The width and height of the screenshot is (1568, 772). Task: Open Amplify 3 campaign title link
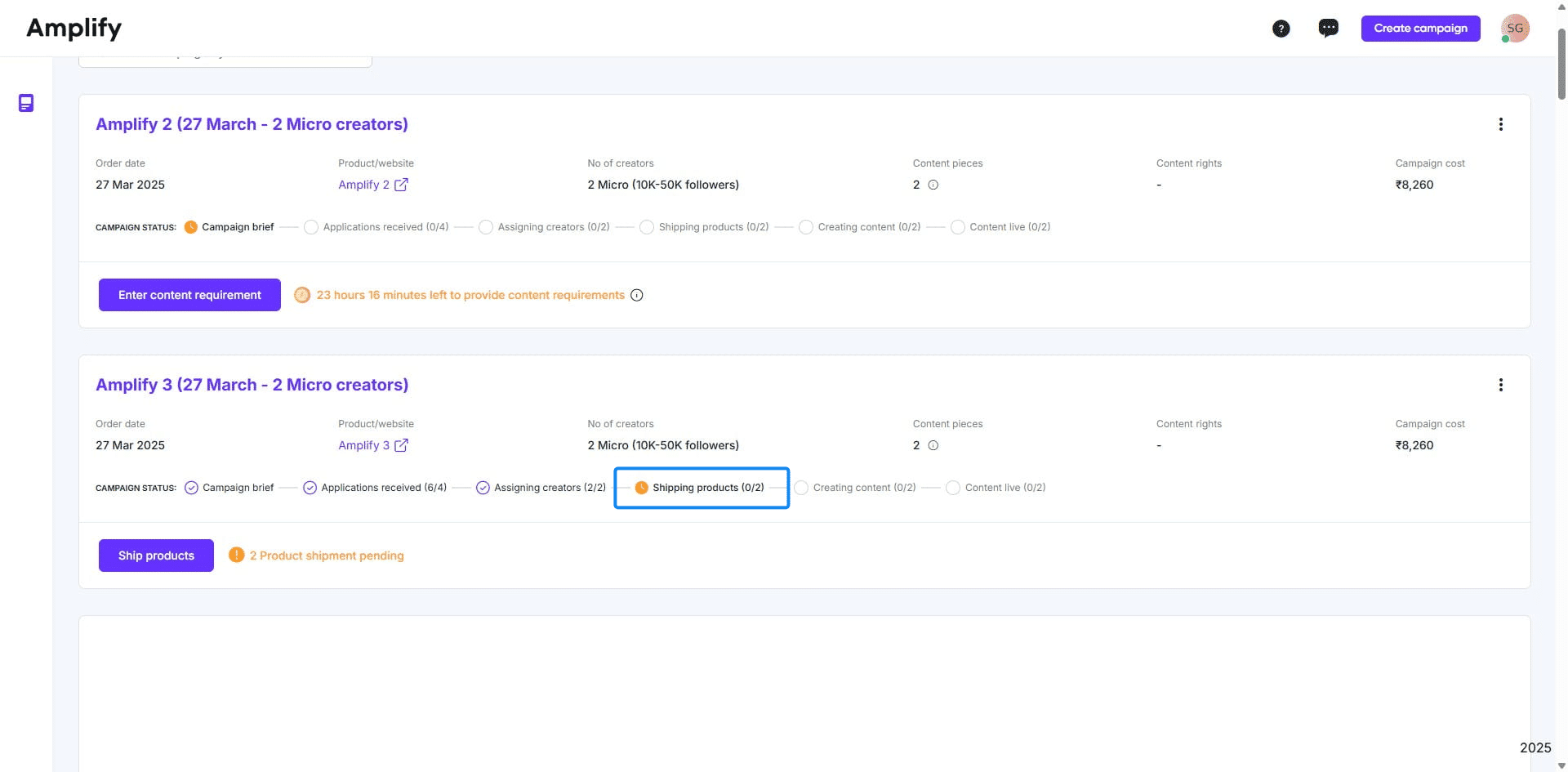tap(252, 385)
